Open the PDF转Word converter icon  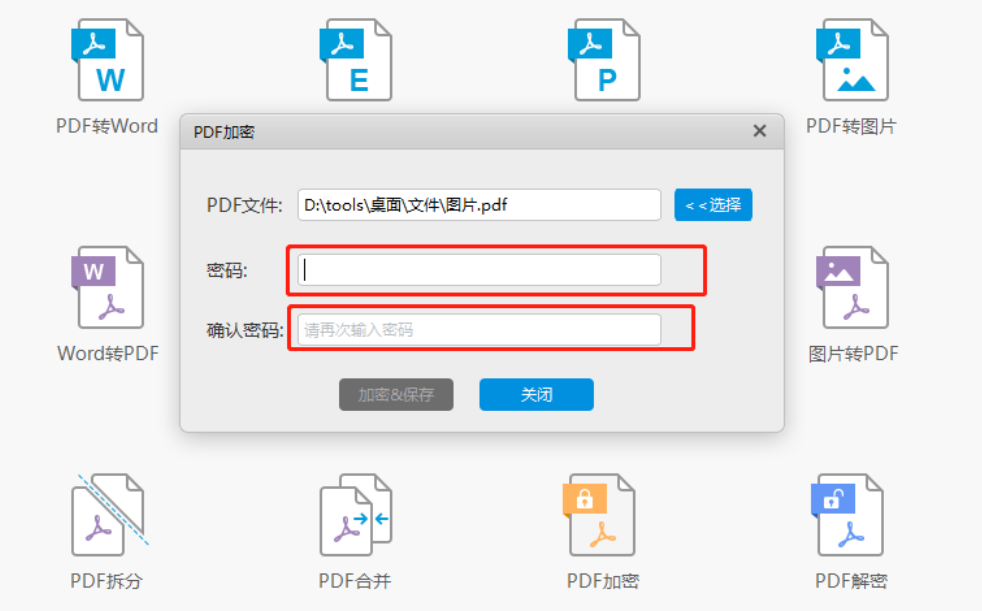coord(108,60)
